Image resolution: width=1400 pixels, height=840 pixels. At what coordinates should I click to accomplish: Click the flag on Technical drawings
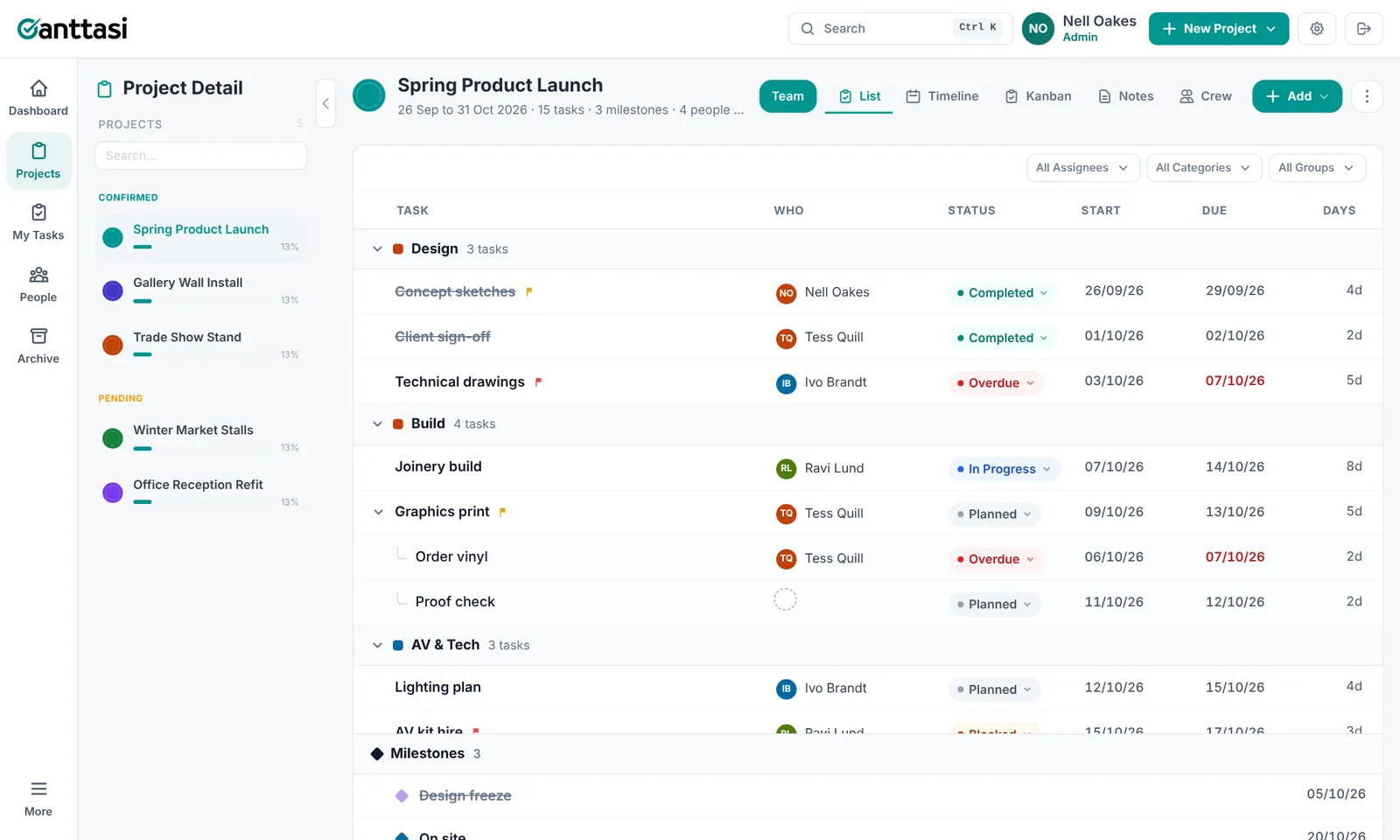(538, 382)
